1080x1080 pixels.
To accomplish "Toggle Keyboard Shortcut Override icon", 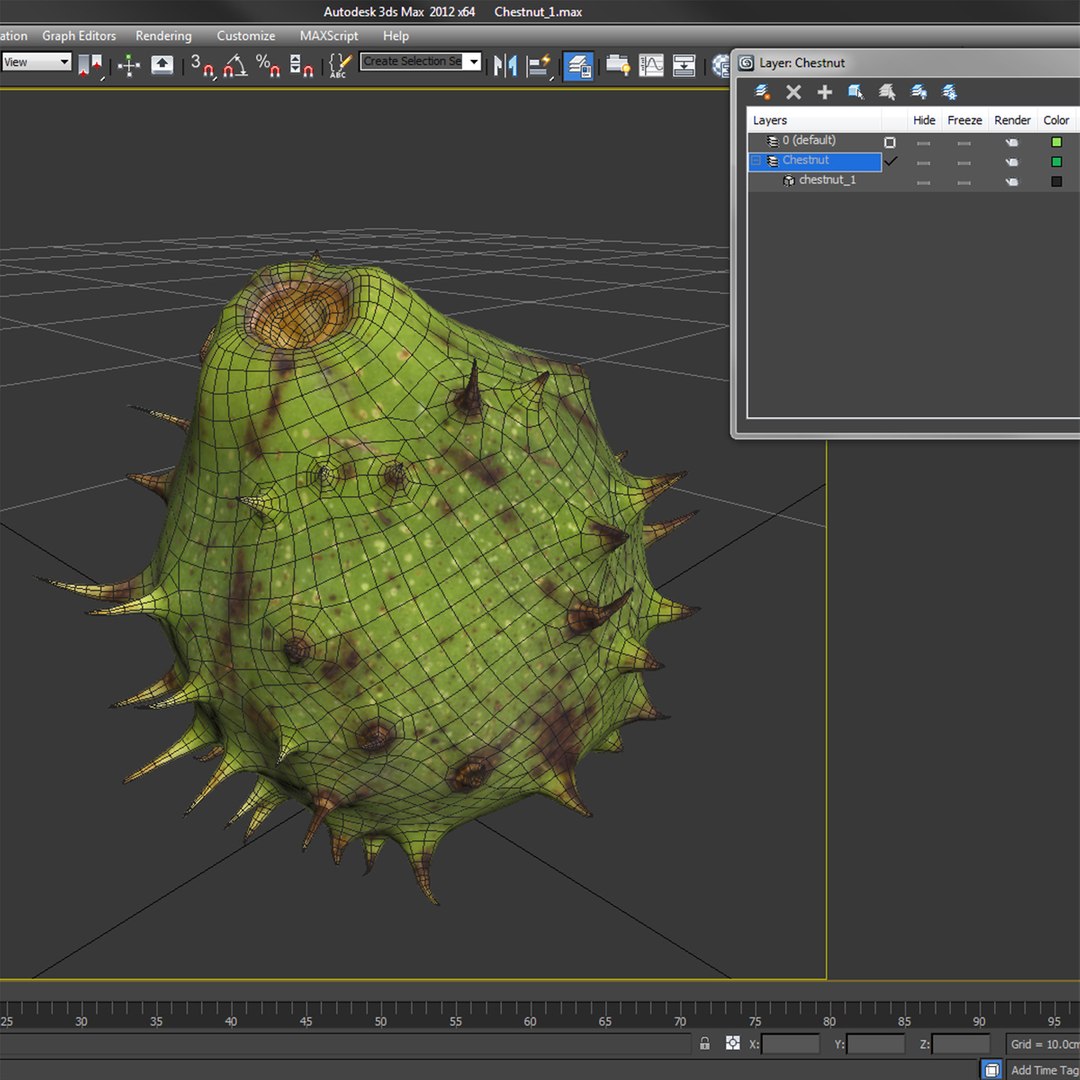I will [162, 65].
